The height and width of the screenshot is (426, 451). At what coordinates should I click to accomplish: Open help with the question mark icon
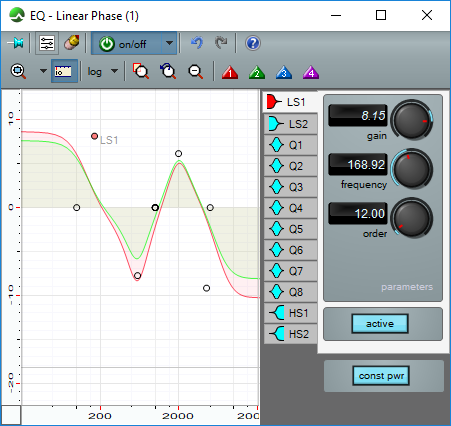253,43
